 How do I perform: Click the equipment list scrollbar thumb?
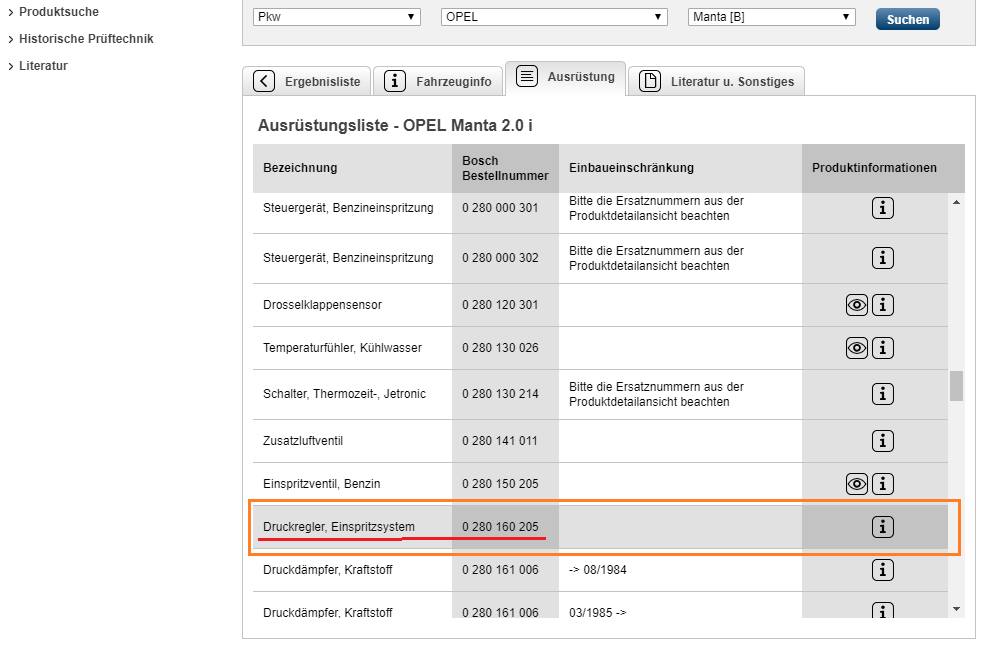[956, 386]
